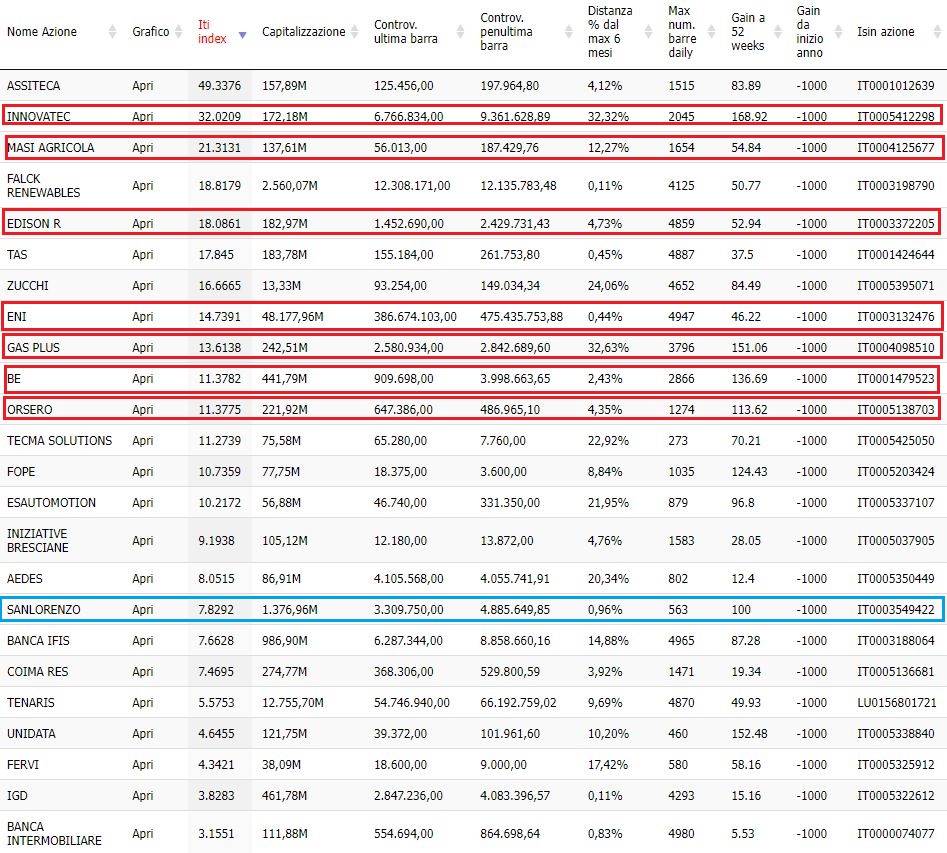Select the IGD stock name
The height and width of the screenshot is (853, 947).
pyautogui.click(x=18, y=796)
